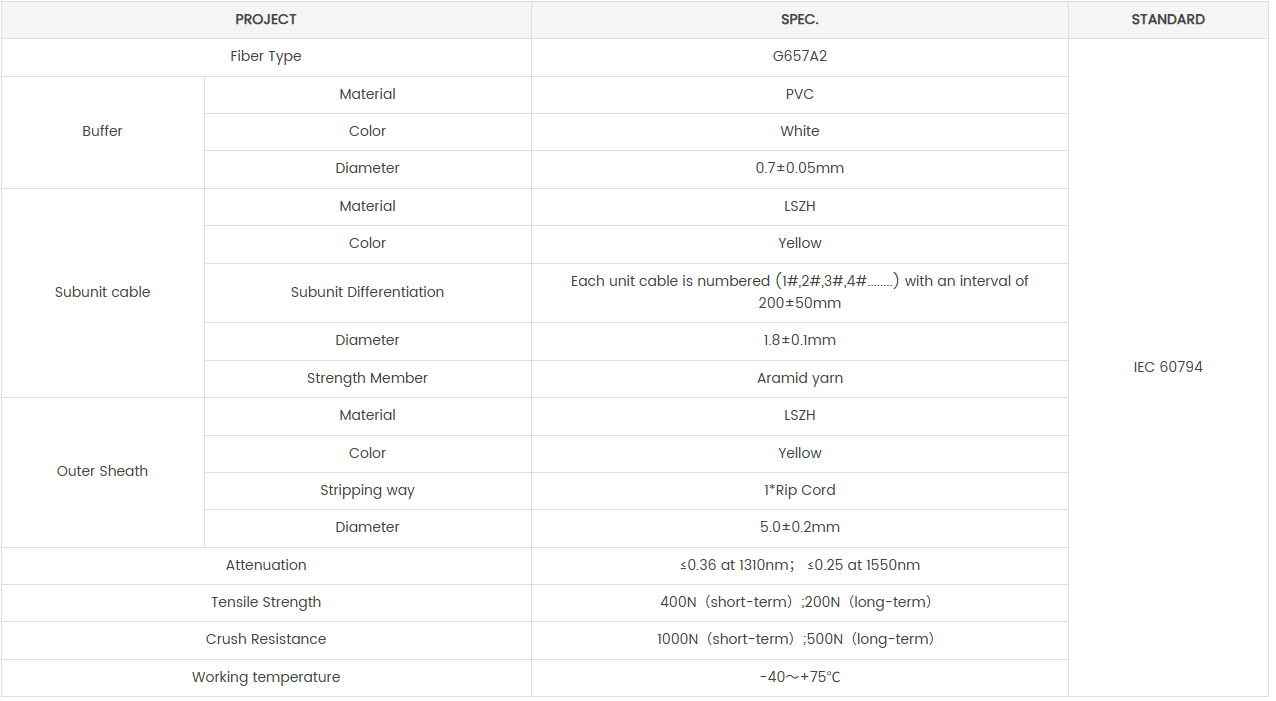Screen dimensions: 1276x701
Task: Select the Tensile Strength row label
Action: (x=266, y=602)
